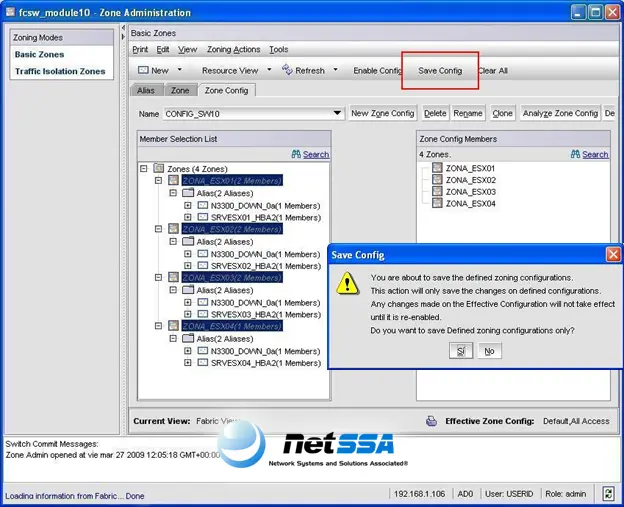Open the Zoning Actions menu

(233, 49)
